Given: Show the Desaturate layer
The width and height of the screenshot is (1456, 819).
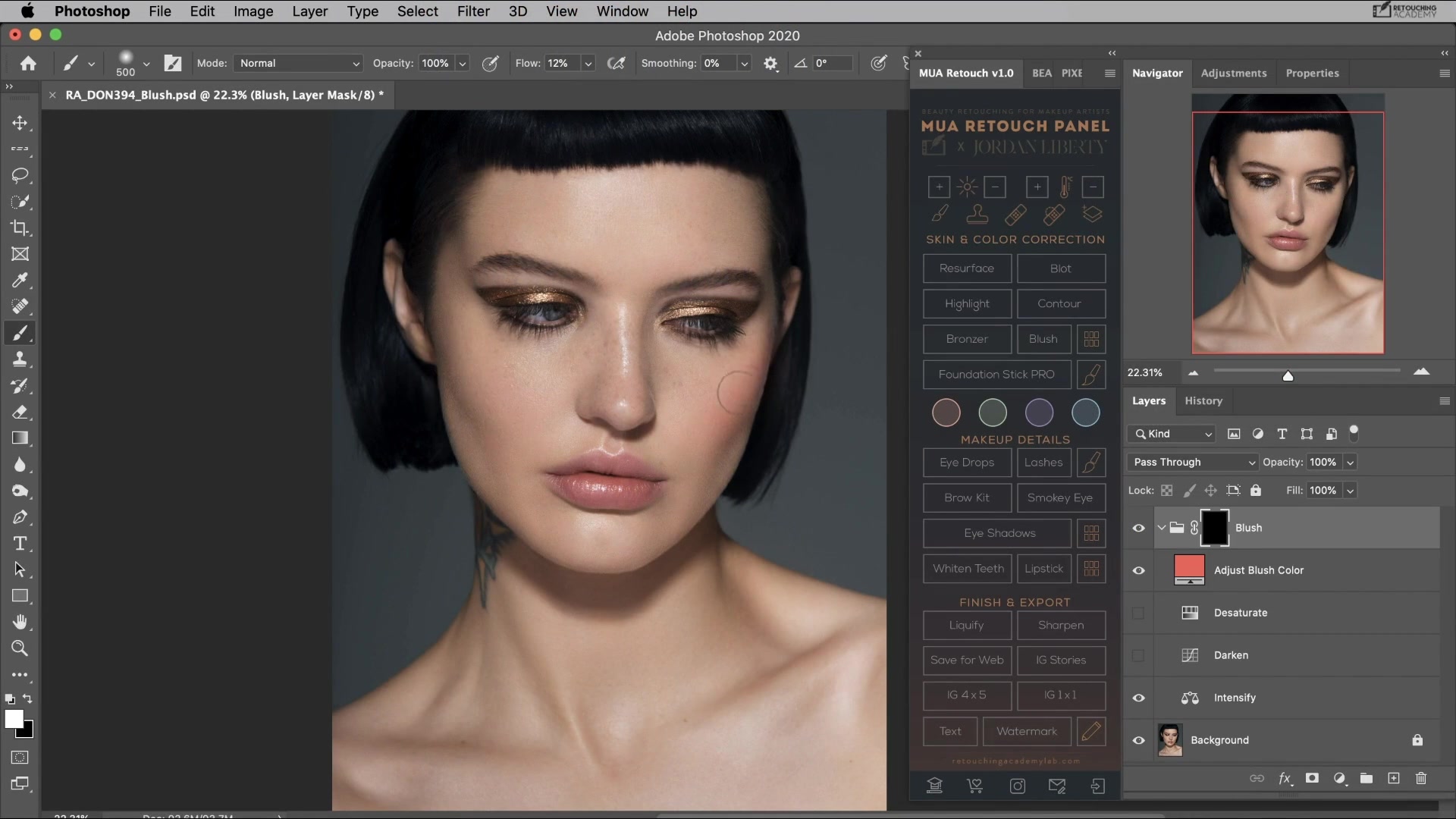Looking at the screenshot, I should pyautogui.click(x=1137, y=613).
